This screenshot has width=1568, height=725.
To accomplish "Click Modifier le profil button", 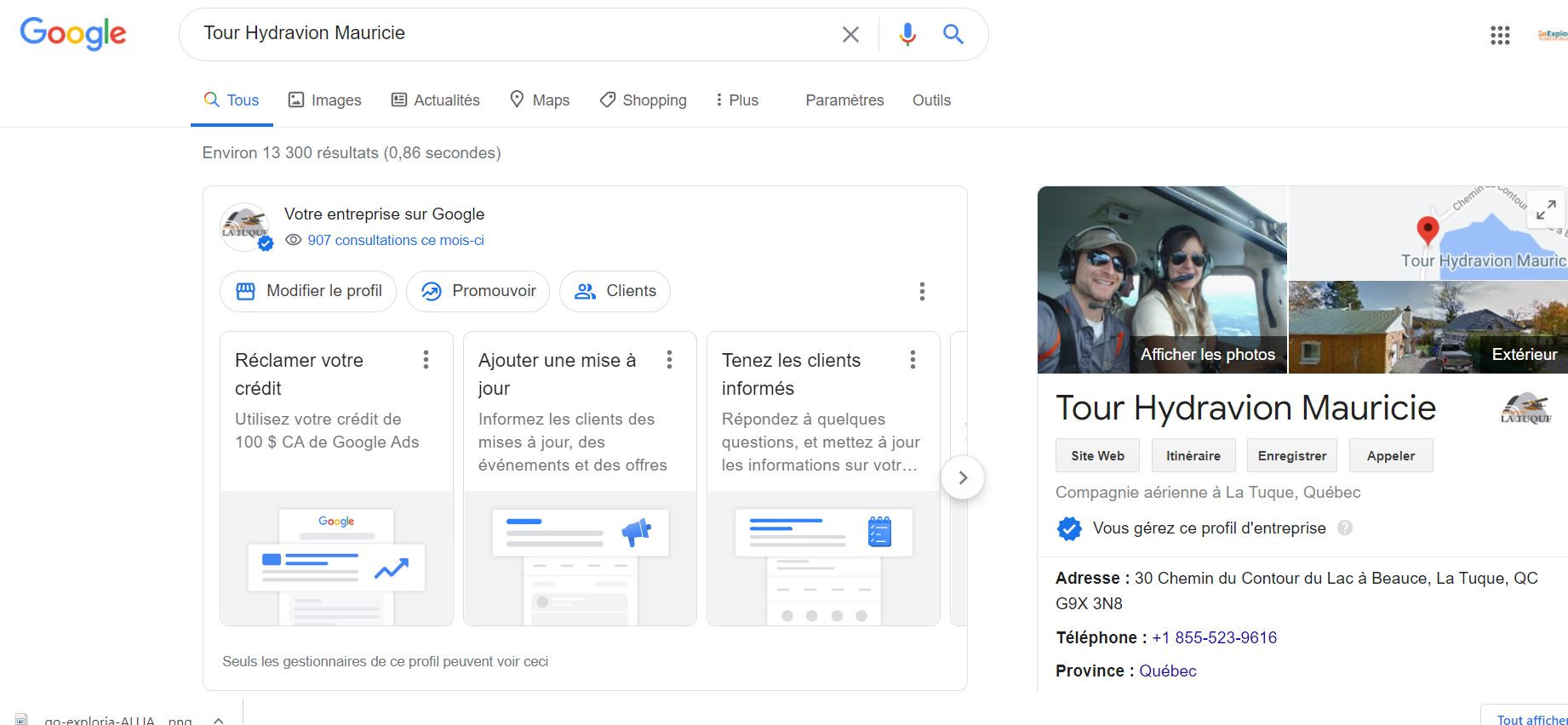I will point(308,291).
